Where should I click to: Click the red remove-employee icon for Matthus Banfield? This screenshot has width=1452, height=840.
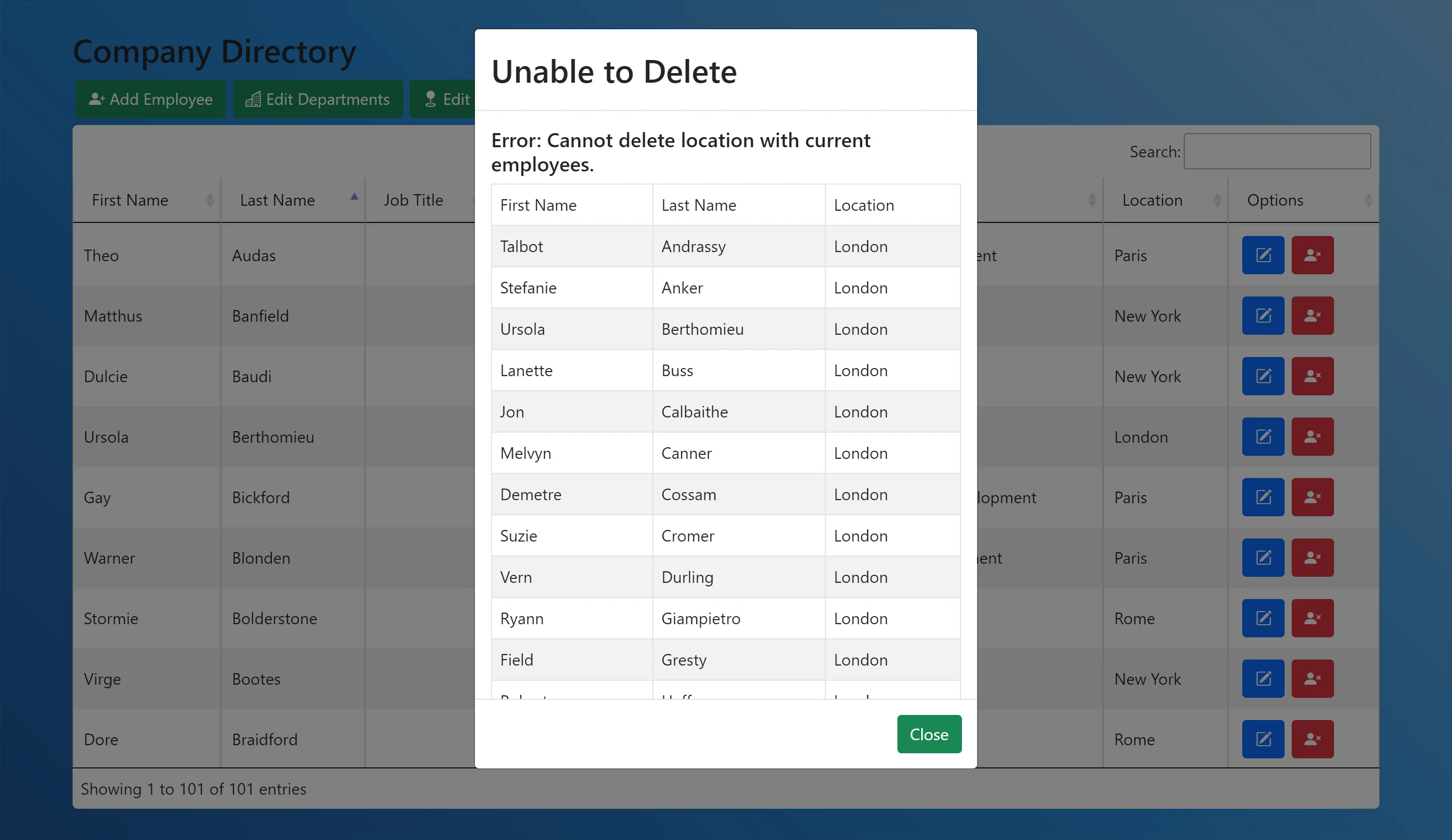pos(1312,316)
